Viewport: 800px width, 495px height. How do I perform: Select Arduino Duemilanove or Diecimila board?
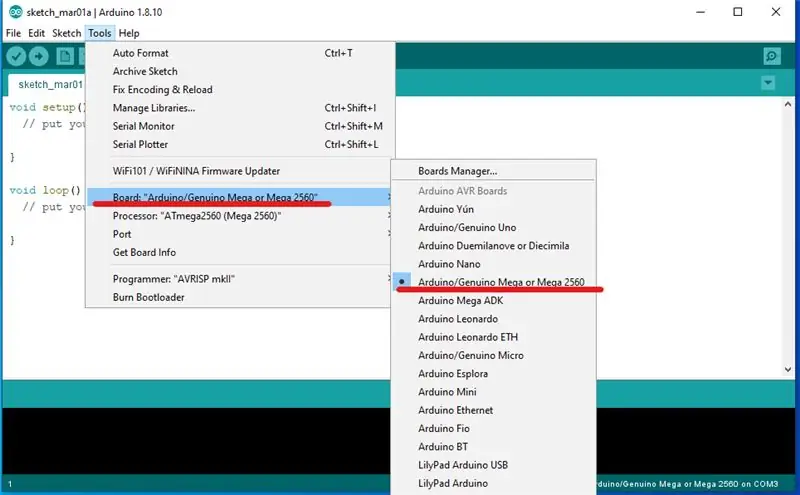493,246
